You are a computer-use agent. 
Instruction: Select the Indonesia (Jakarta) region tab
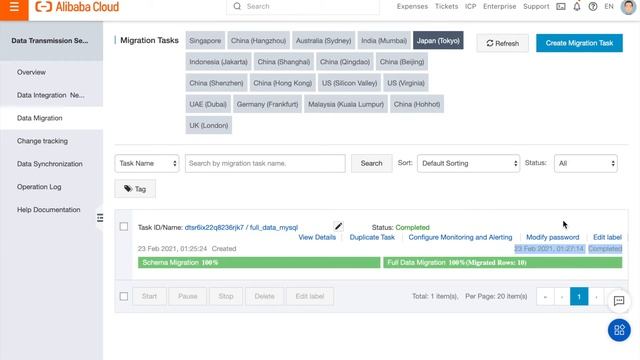(218, 62)
